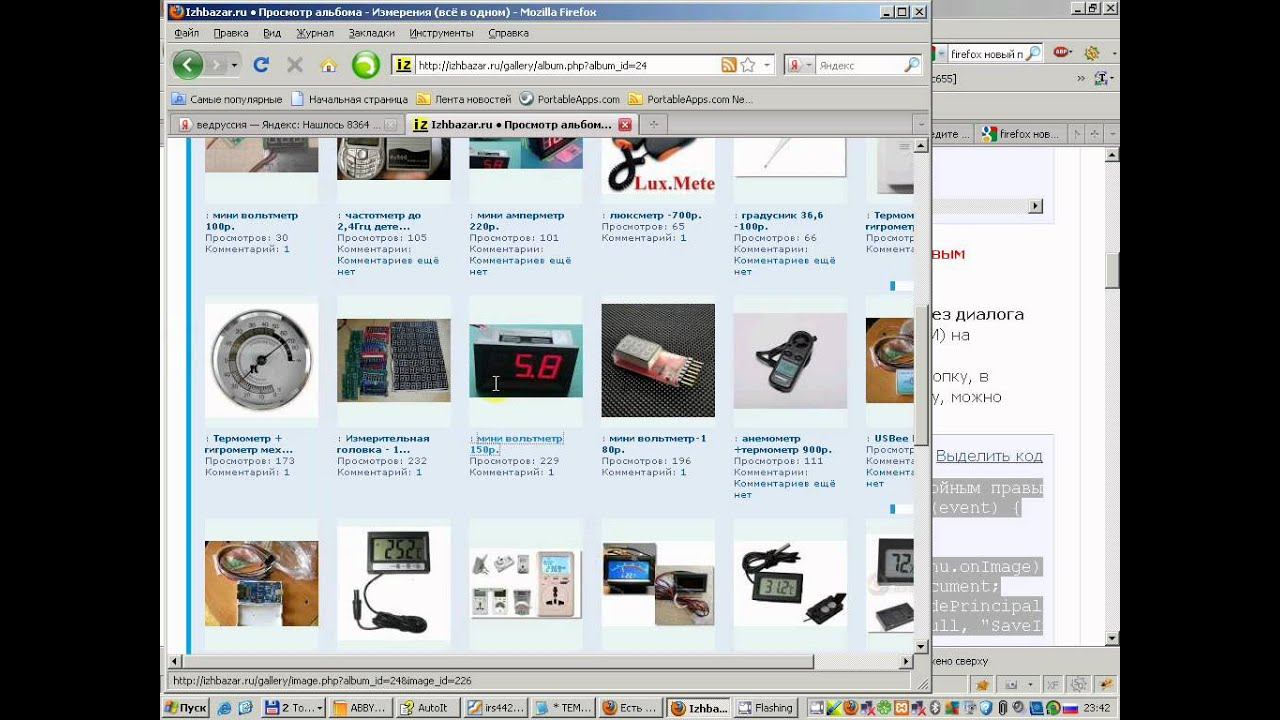This screenshot has width=1280, height=720.
Task: Open the мини вольтметр-1 80р. link
Action: (x=654, y=444)
